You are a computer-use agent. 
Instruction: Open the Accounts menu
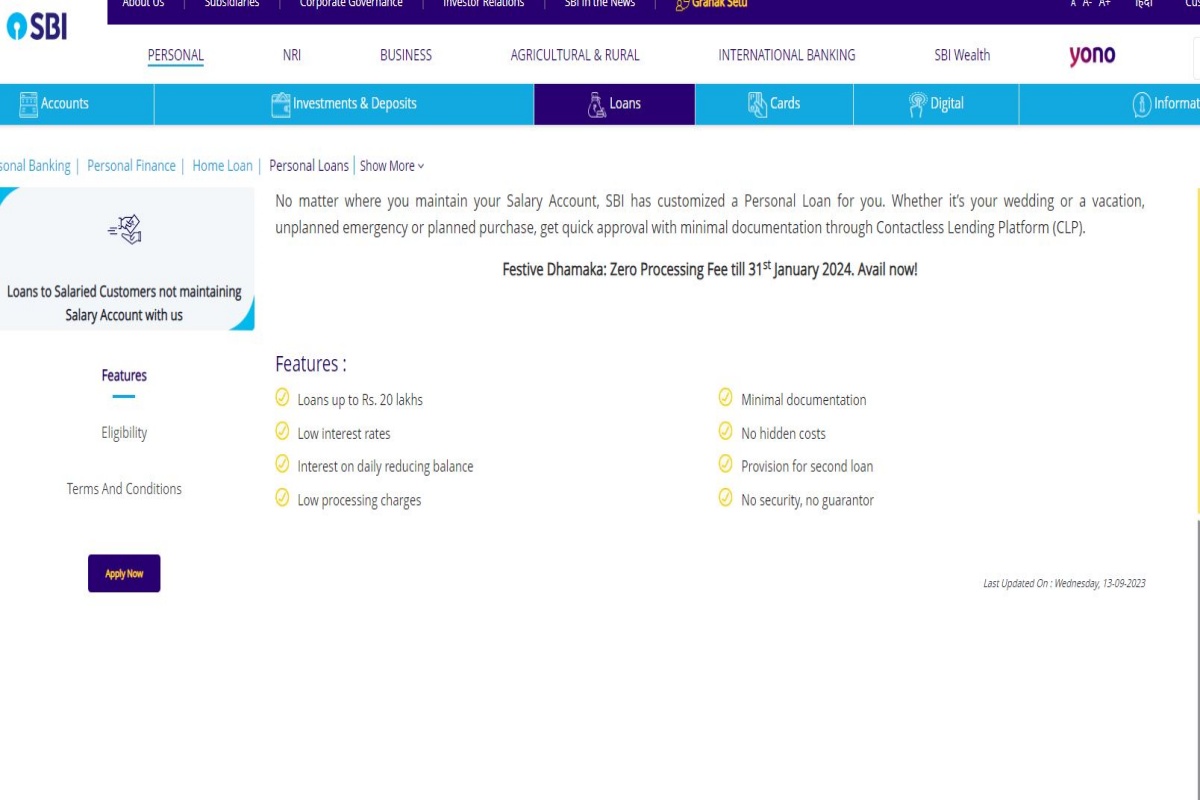tap(77, 104)
